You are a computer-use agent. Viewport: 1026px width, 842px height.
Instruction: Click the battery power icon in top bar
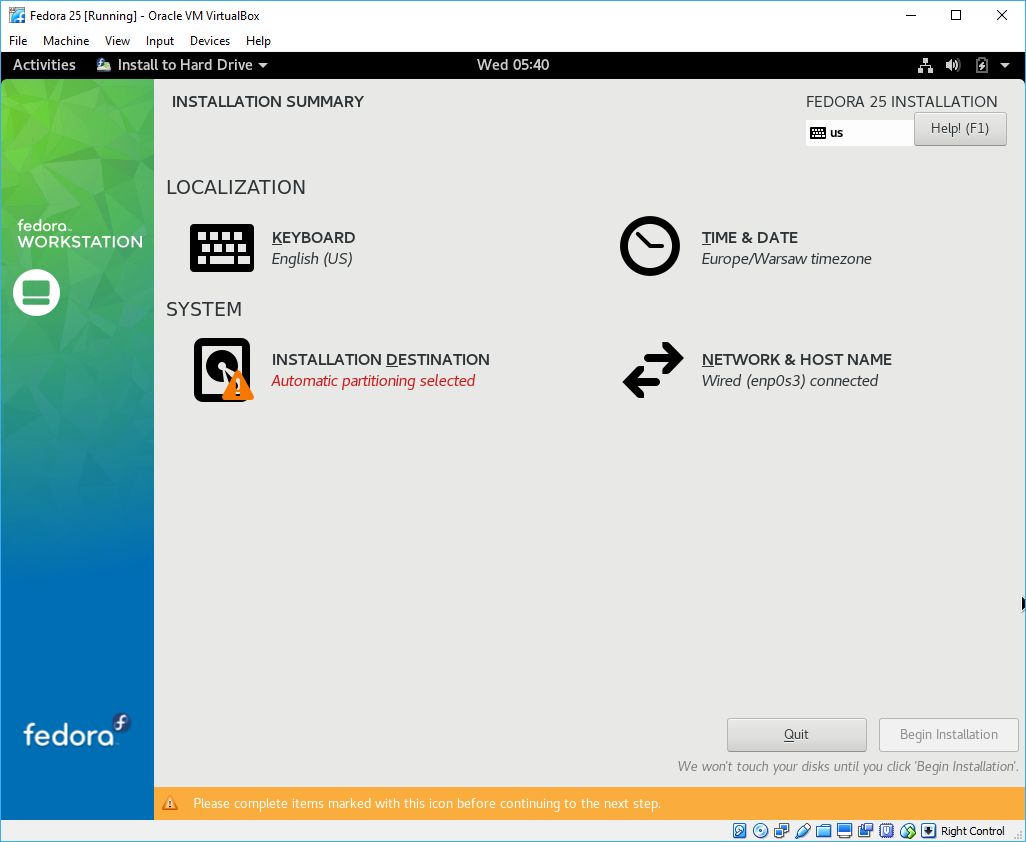[x=982, y=65]
